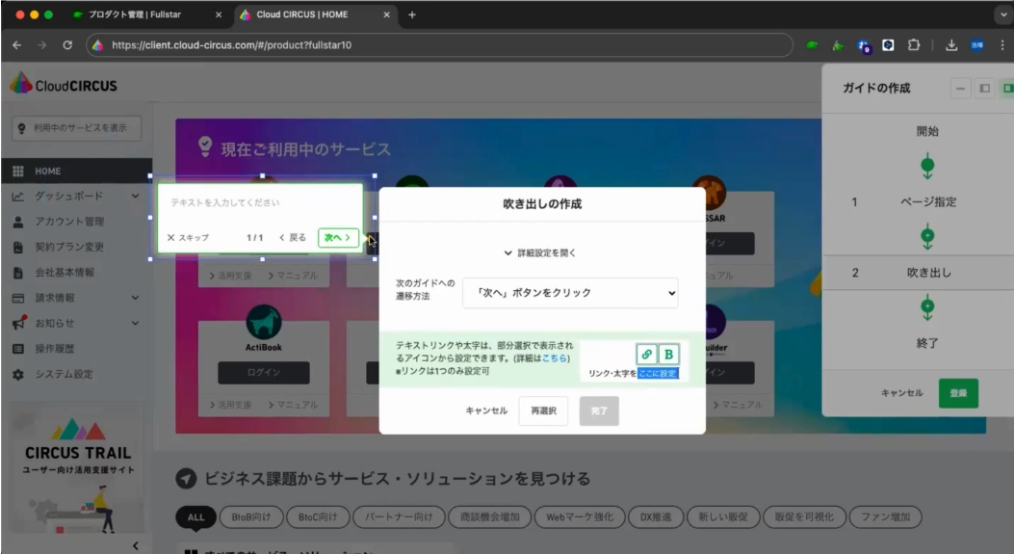This screenshot has width=1014, height=554.
Task: Click 再選択 button in the dialog
Action: coord(543,411)
